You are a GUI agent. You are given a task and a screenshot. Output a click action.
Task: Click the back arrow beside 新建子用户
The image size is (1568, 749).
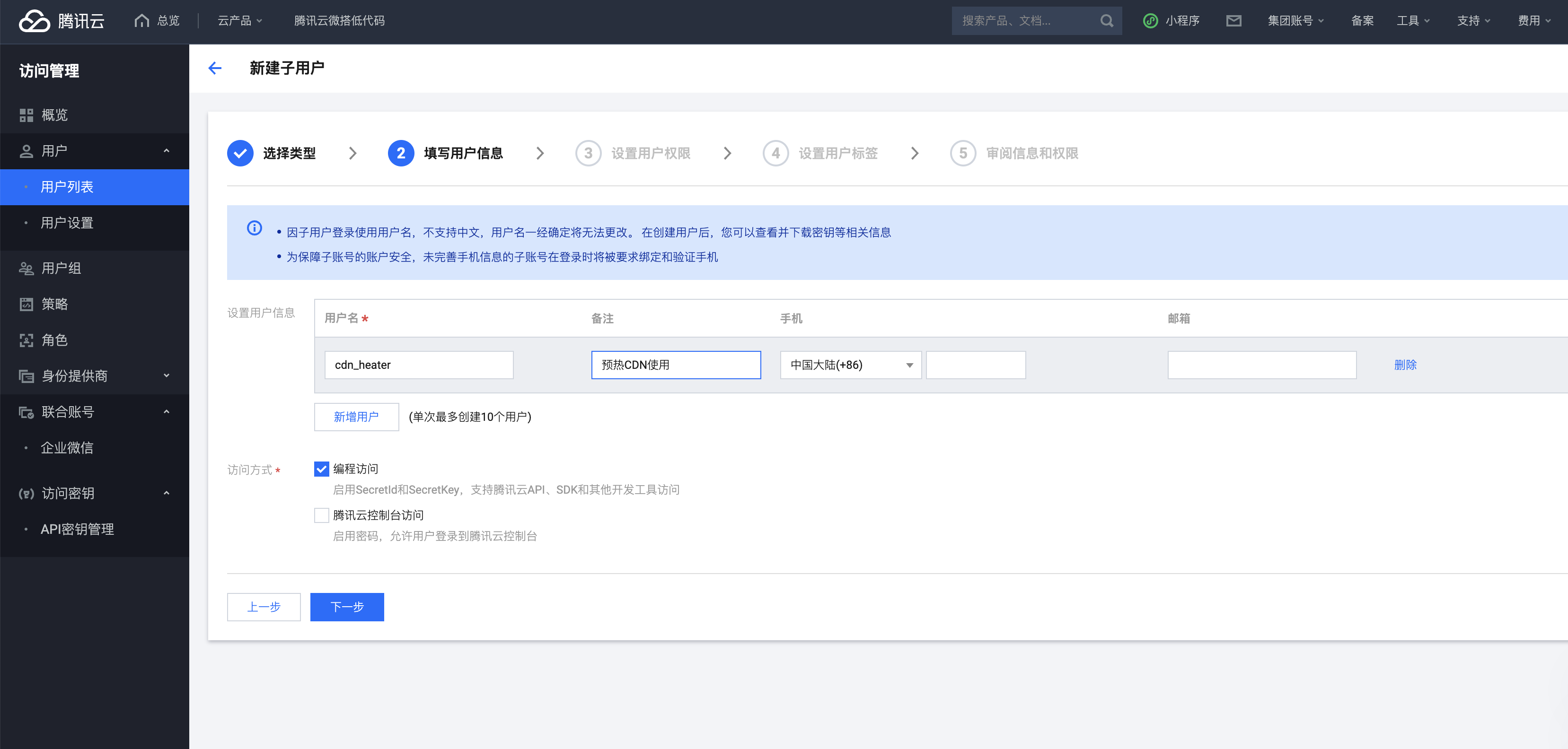[x=214, y=68]
